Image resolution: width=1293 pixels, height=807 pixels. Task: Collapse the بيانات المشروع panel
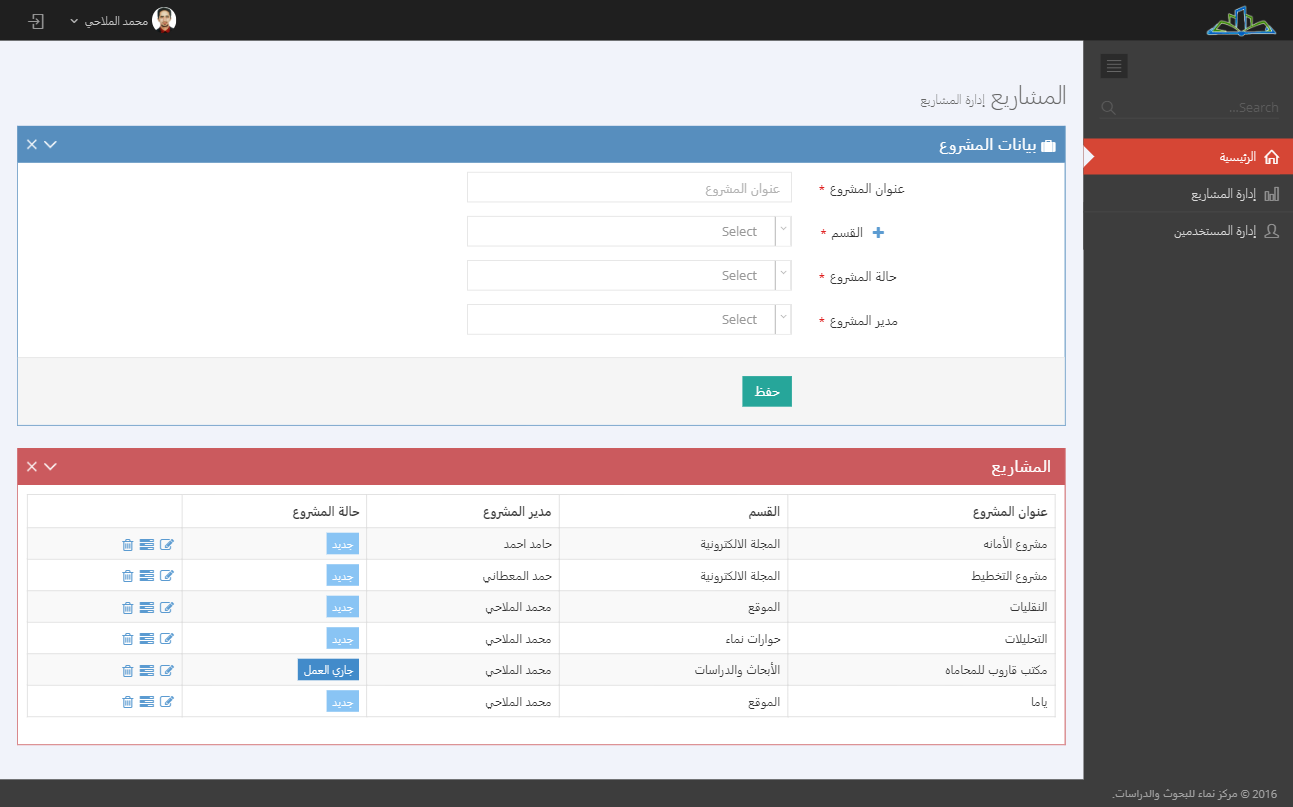(x=51, y=144)
